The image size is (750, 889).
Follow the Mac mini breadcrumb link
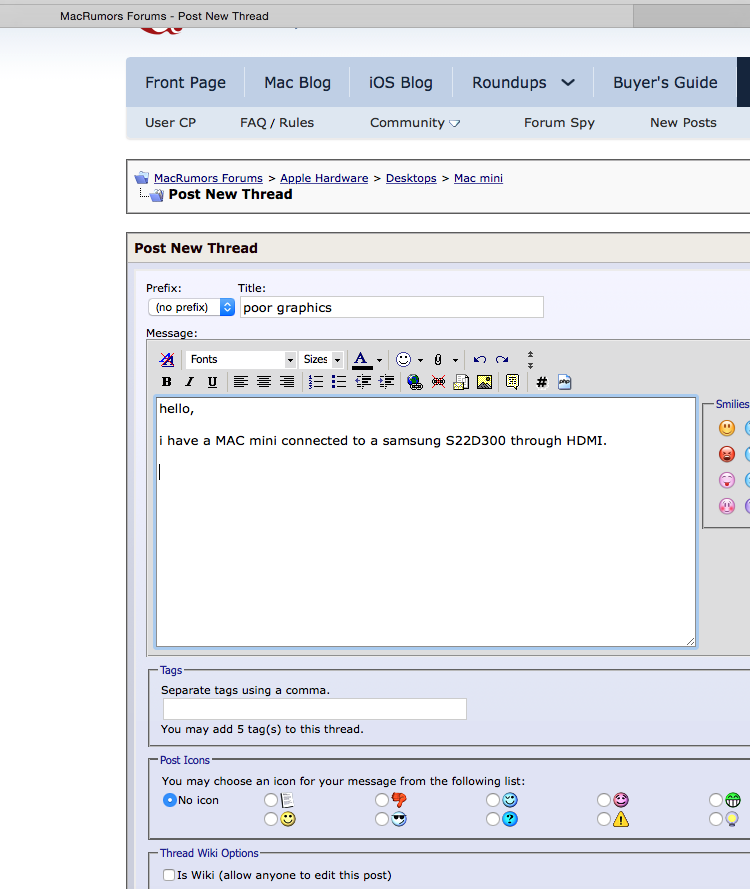point(478,178)
